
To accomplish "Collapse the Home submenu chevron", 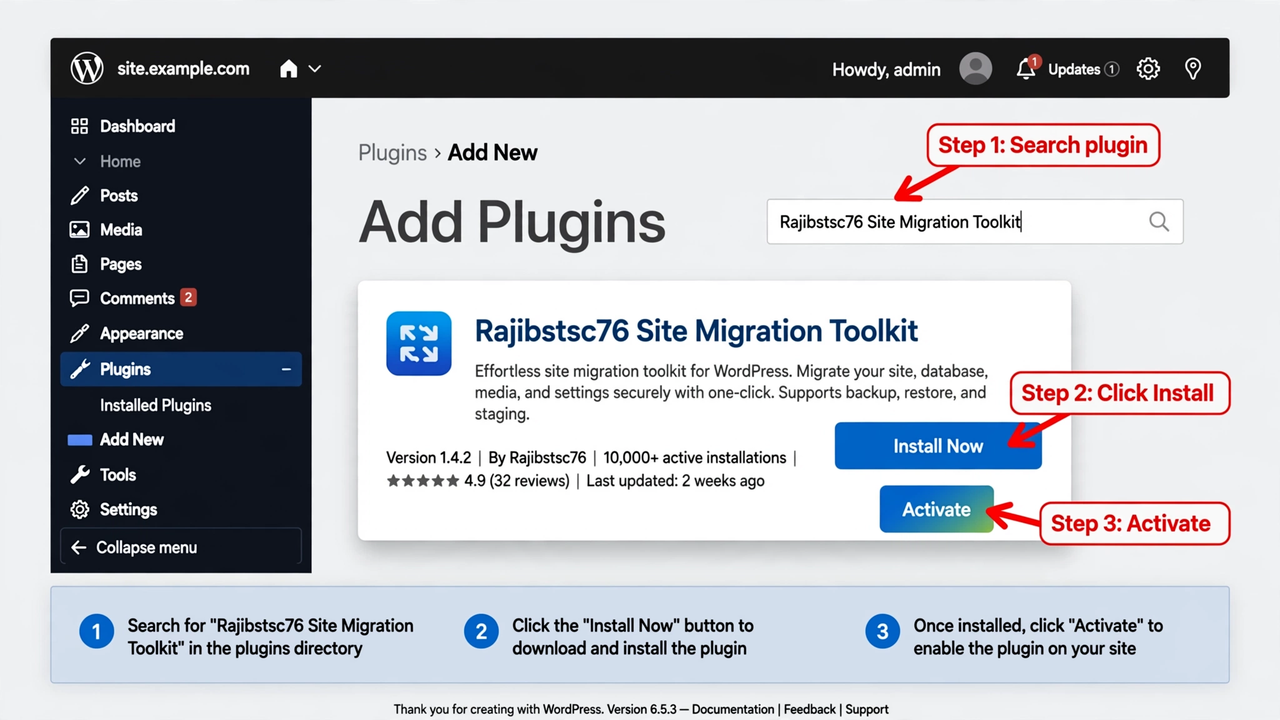I will 80,161.
